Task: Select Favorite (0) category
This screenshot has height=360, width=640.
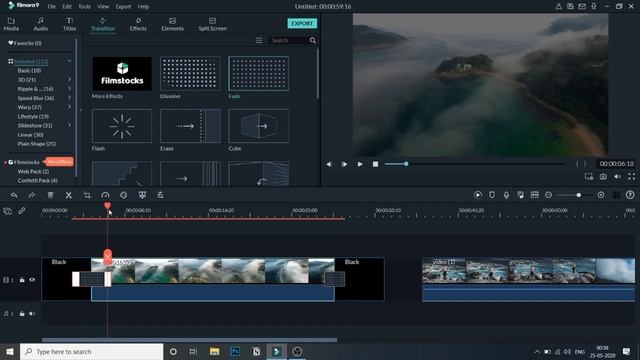Action: pyautogui.click(x=25, y=43)
